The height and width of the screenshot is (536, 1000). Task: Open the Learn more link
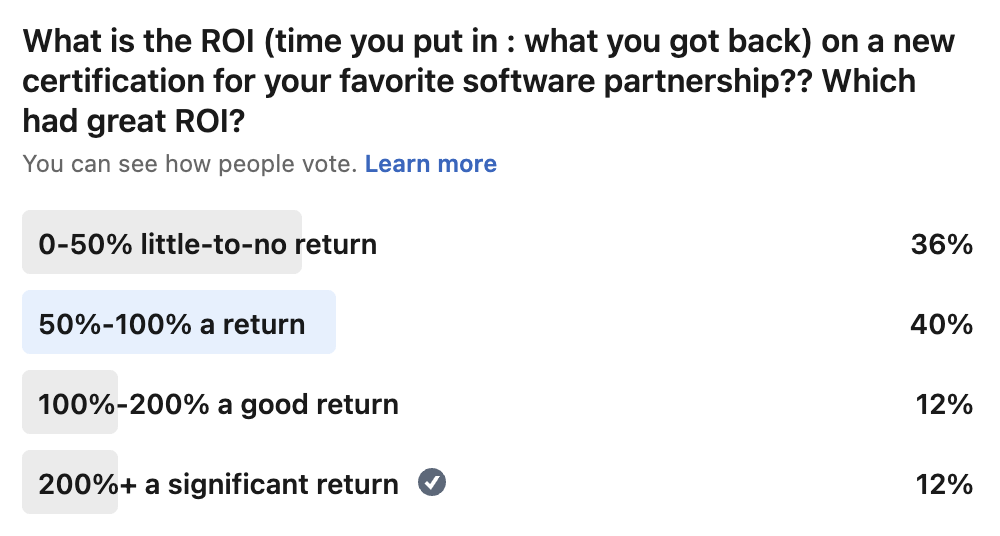[430, 164]
